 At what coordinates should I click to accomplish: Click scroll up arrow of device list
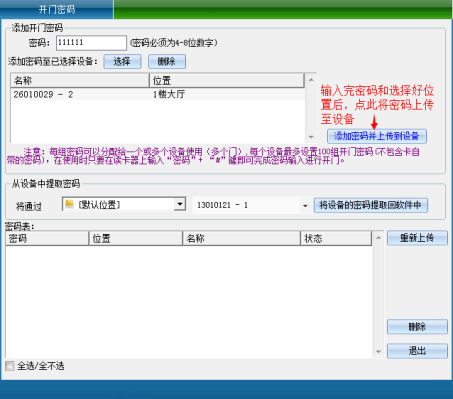coord(311,79)
